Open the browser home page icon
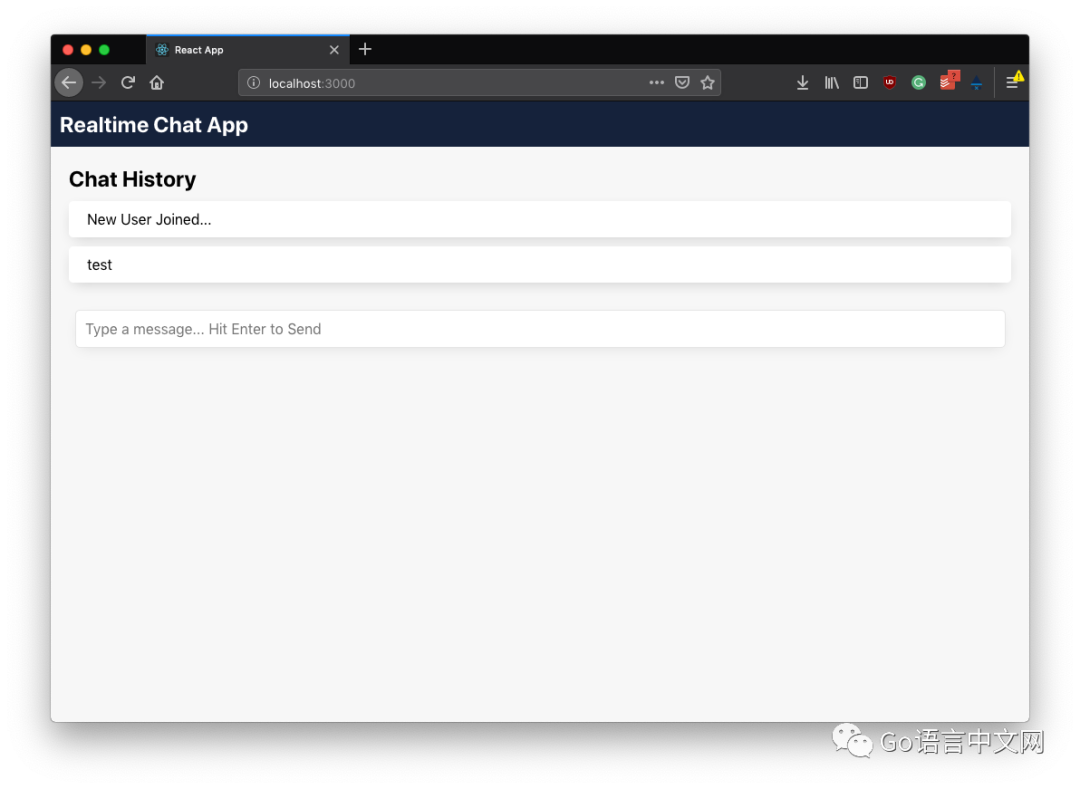This screenshot has height=789, width=1080. [157, 83]
